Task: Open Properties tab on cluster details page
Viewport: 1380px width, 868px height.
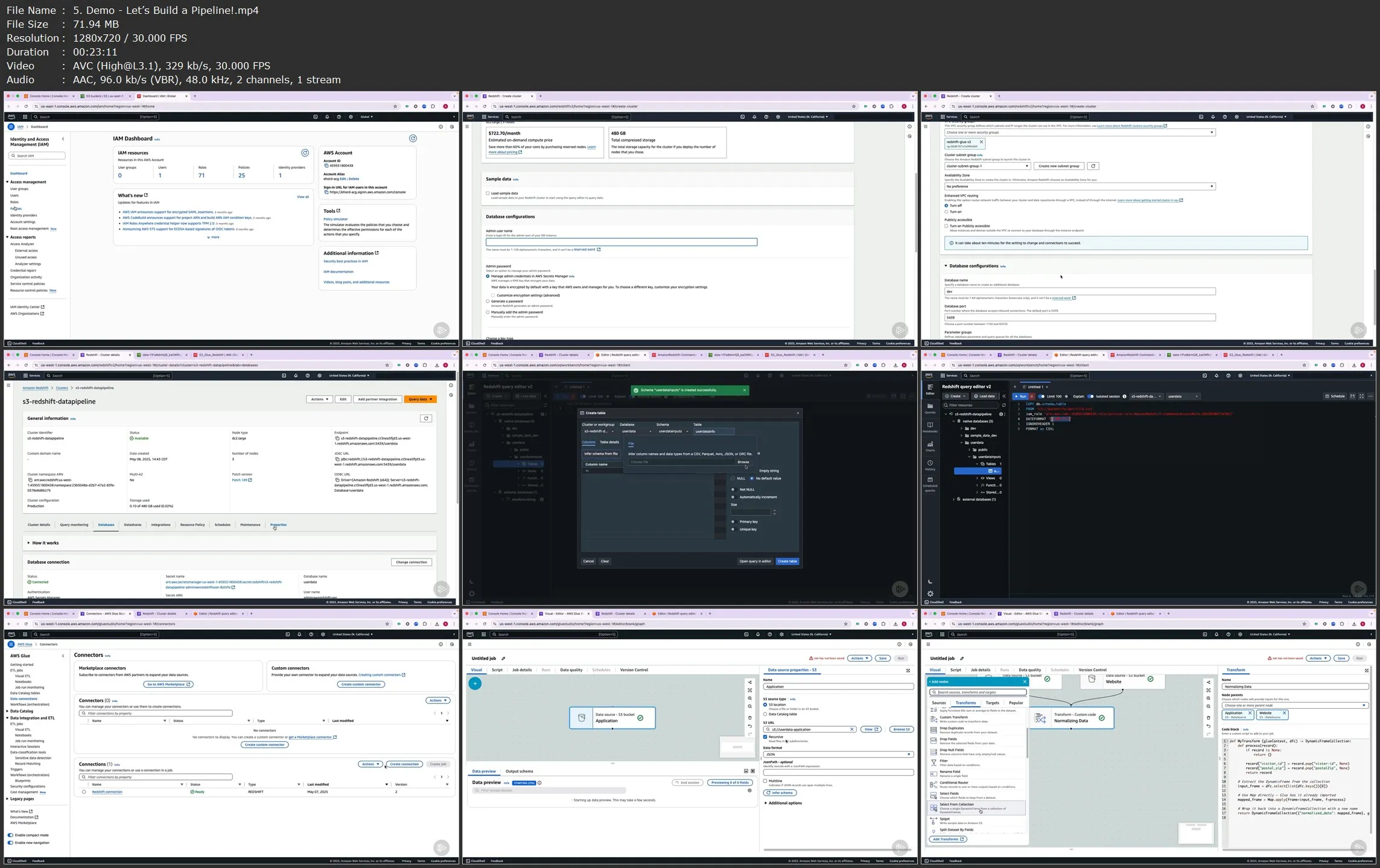Action: (x=278, y=525)
